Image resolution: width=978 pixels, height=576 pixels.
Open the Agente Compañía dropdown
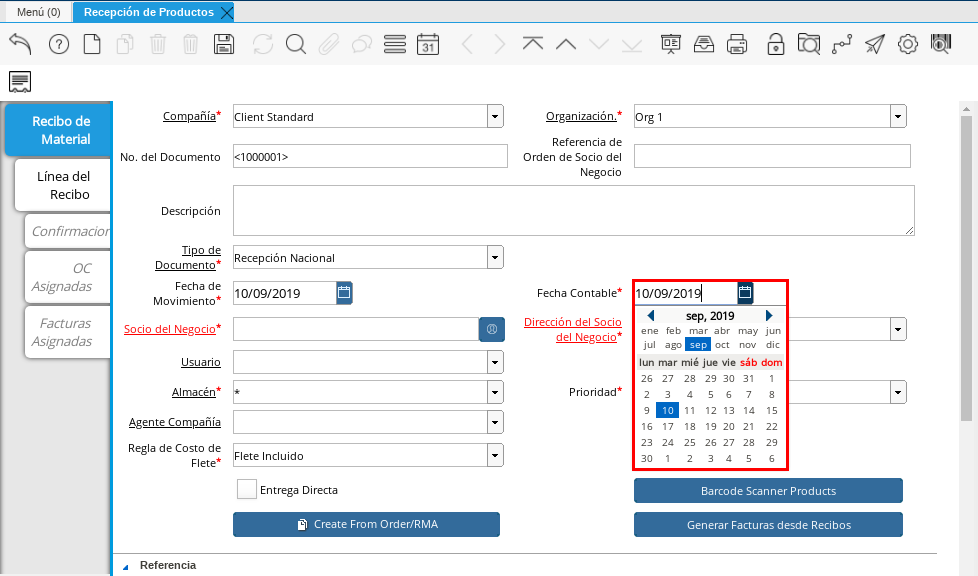[495, 422]
